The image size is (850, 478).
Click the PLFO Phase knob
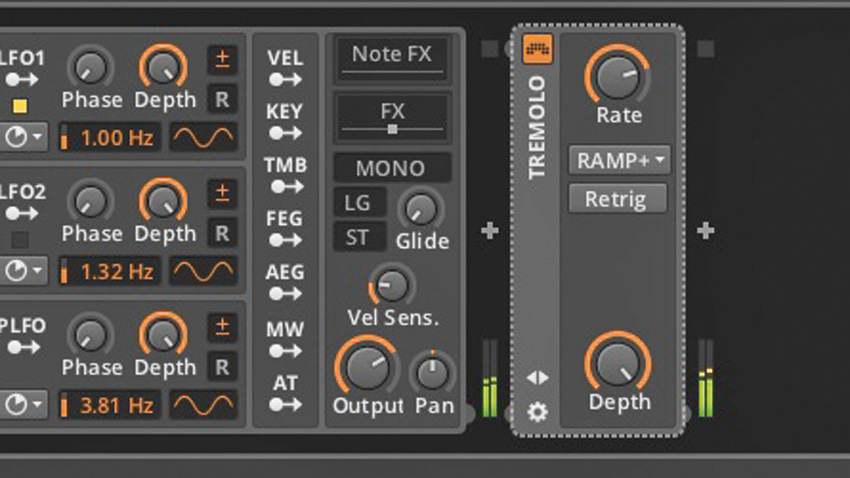point(91,335)
